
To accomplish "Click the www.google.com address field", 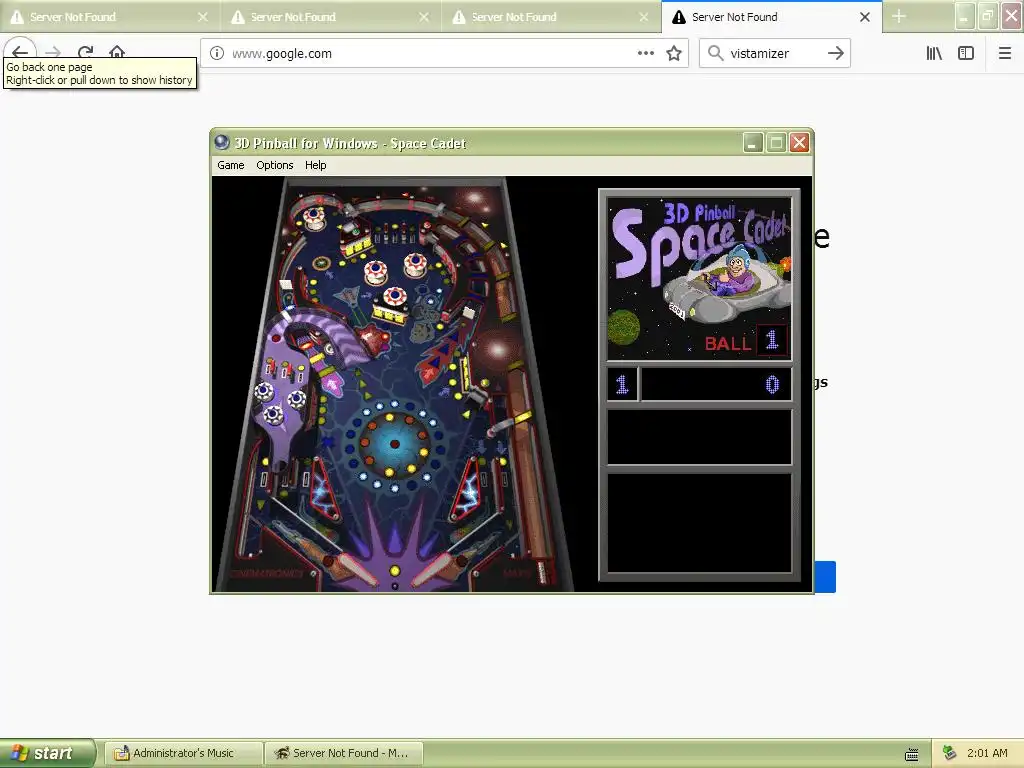I will point(431,54).
